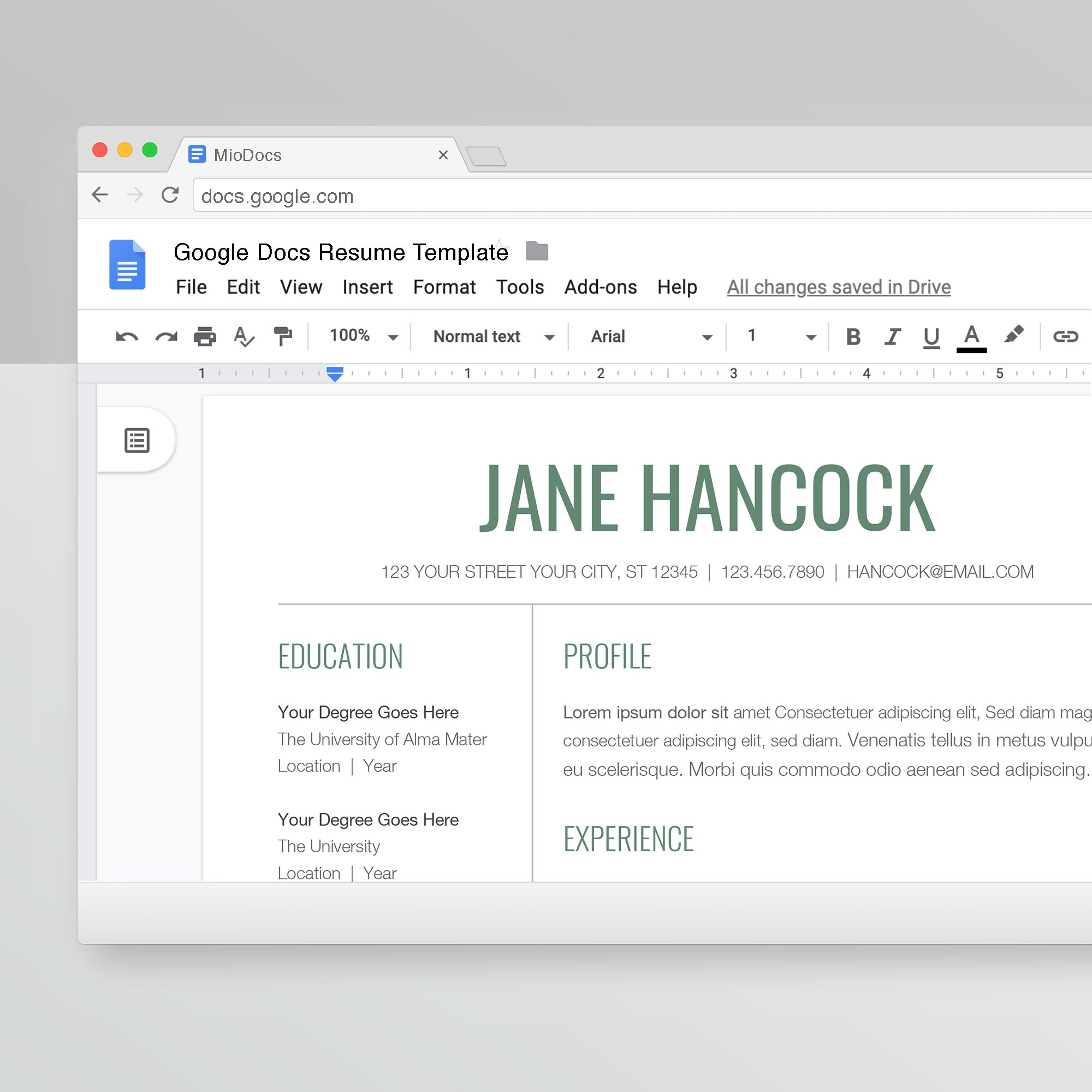
Task: Select the Paint format tool
Action: coord(283,336)
